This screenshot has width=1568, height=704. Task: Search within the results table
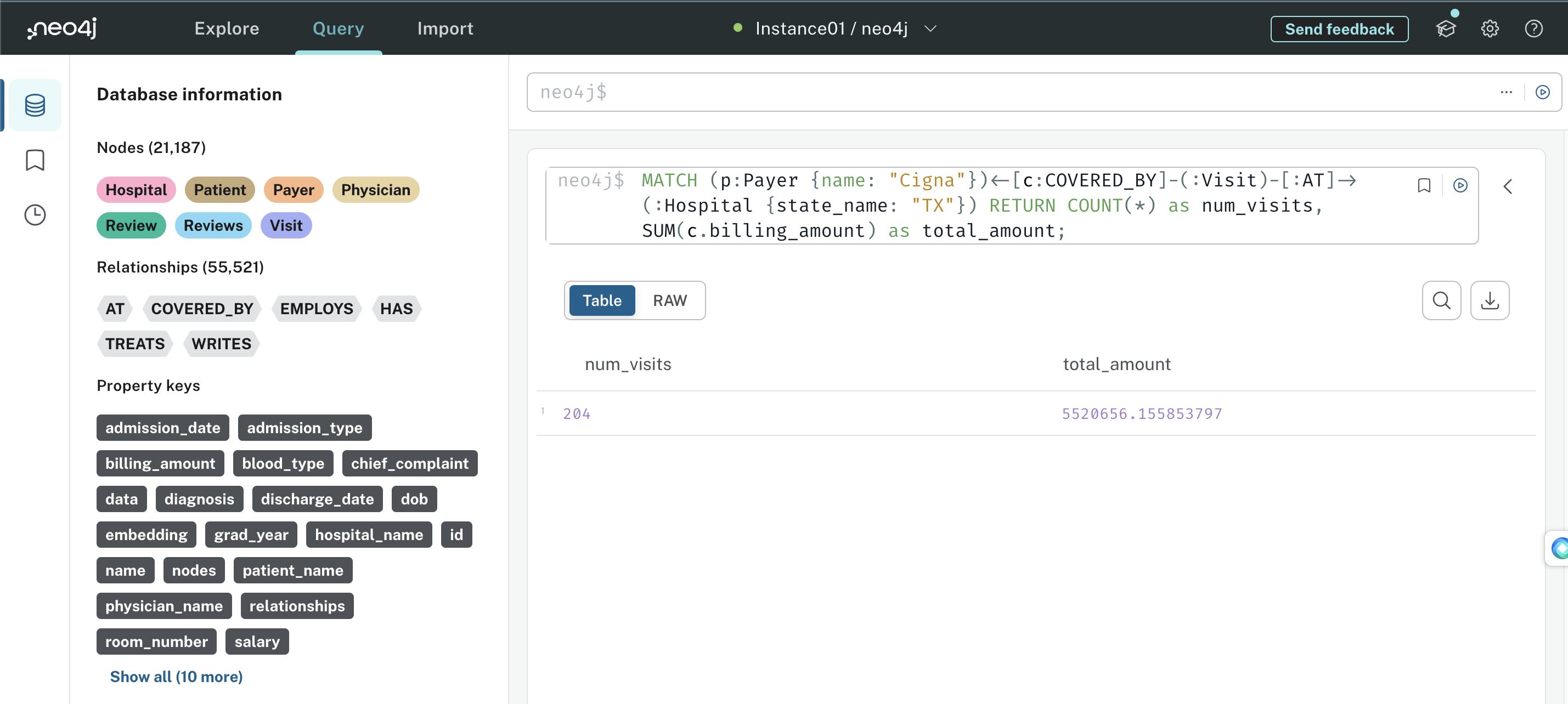(1441, 300)
